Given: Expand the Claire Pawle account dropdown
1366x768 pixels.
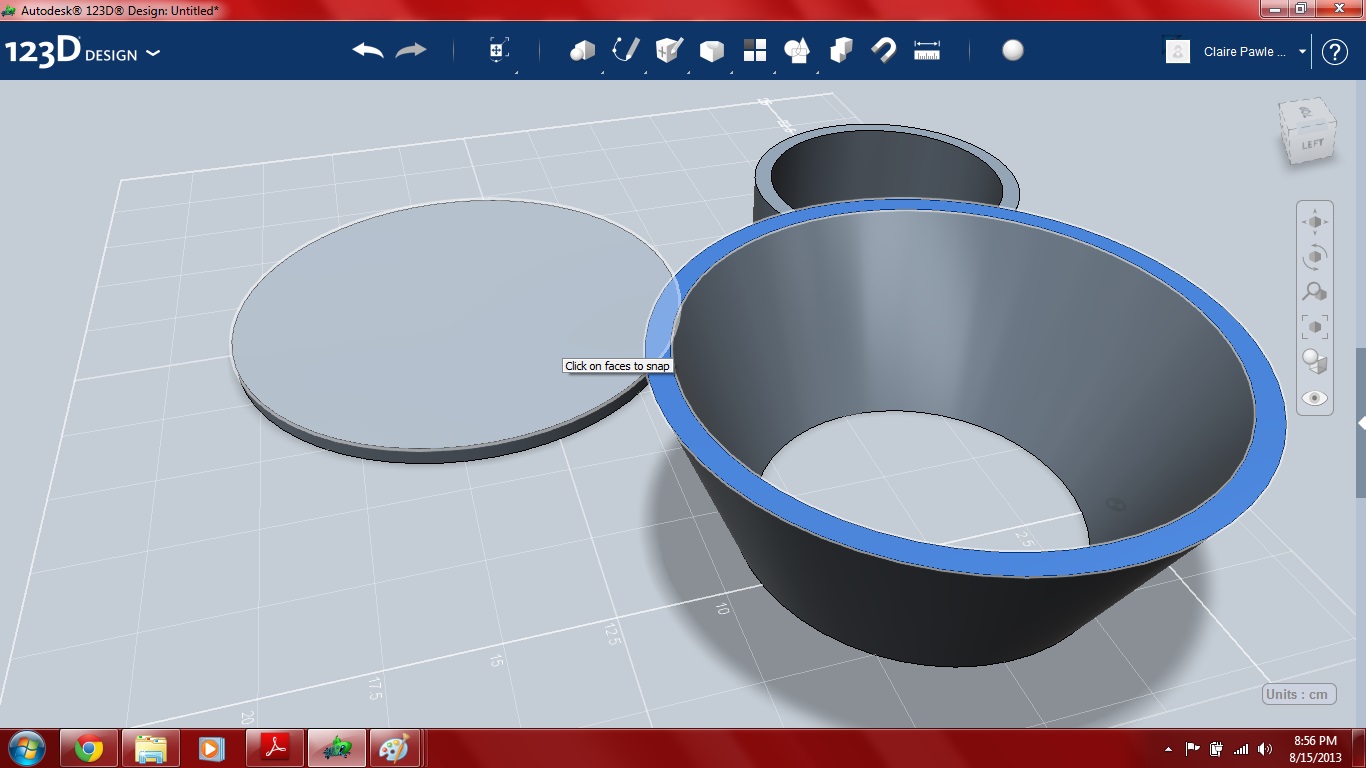Looking at the screenshot, I should pos(1303,52).
